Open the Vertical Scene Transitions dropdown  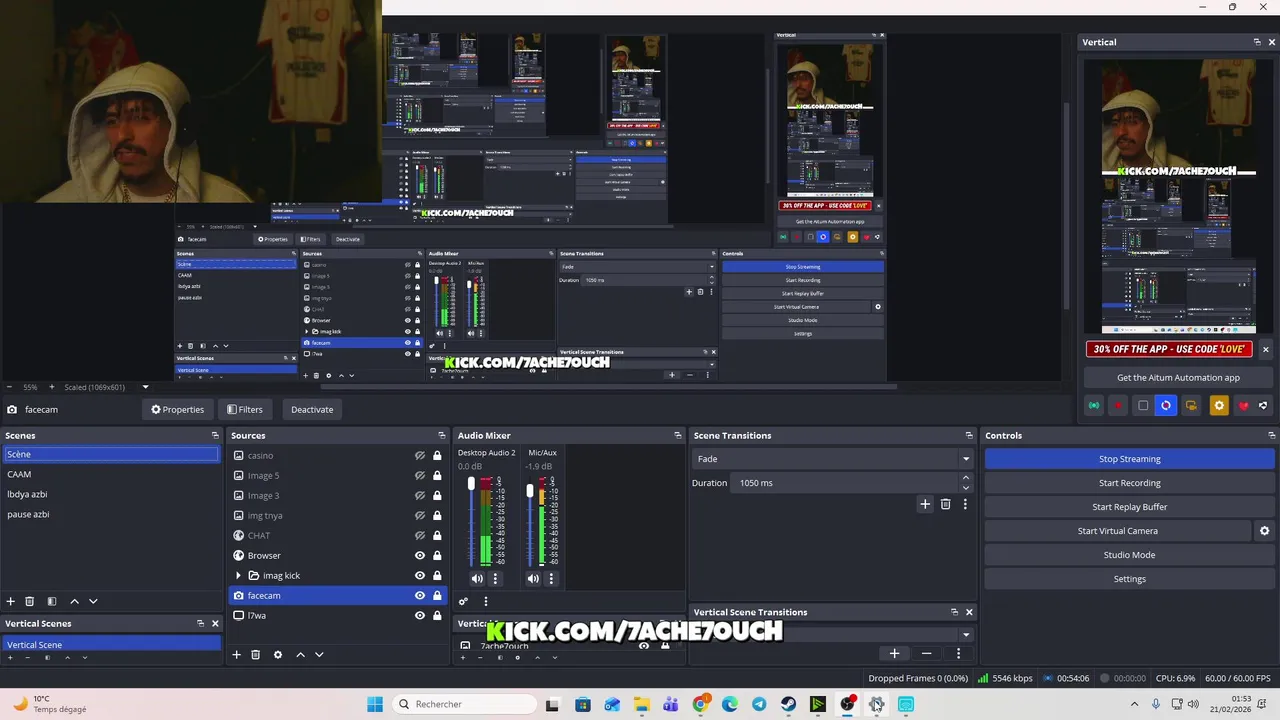[x=965, y=634]
